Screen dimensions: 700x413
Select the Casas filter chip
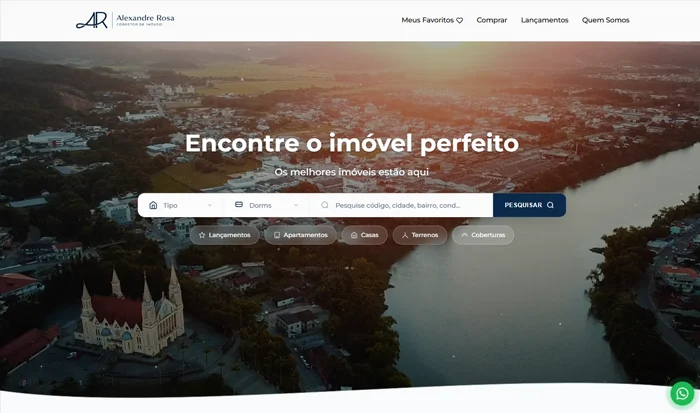(x=365, y=235)
